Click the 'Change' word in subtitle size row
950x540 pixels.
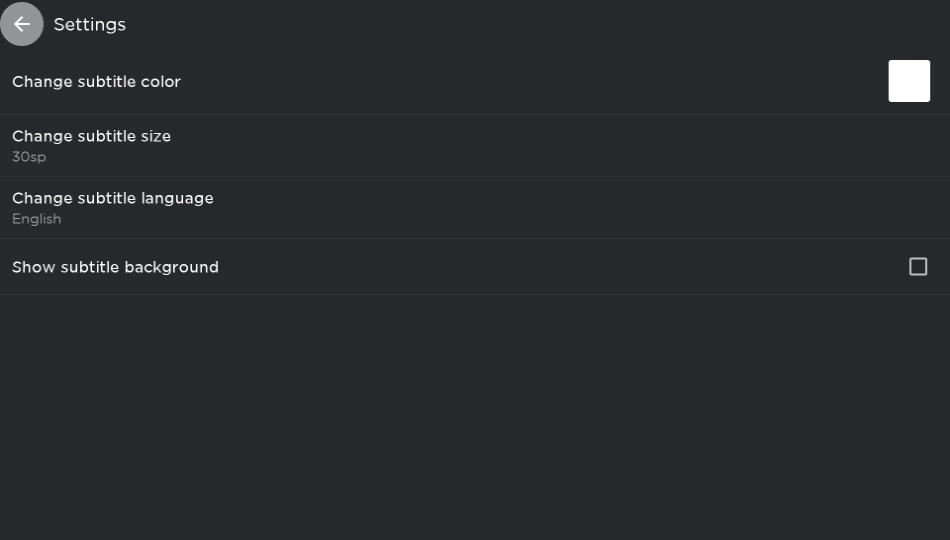pyautogui.click(x=35, y=136)
